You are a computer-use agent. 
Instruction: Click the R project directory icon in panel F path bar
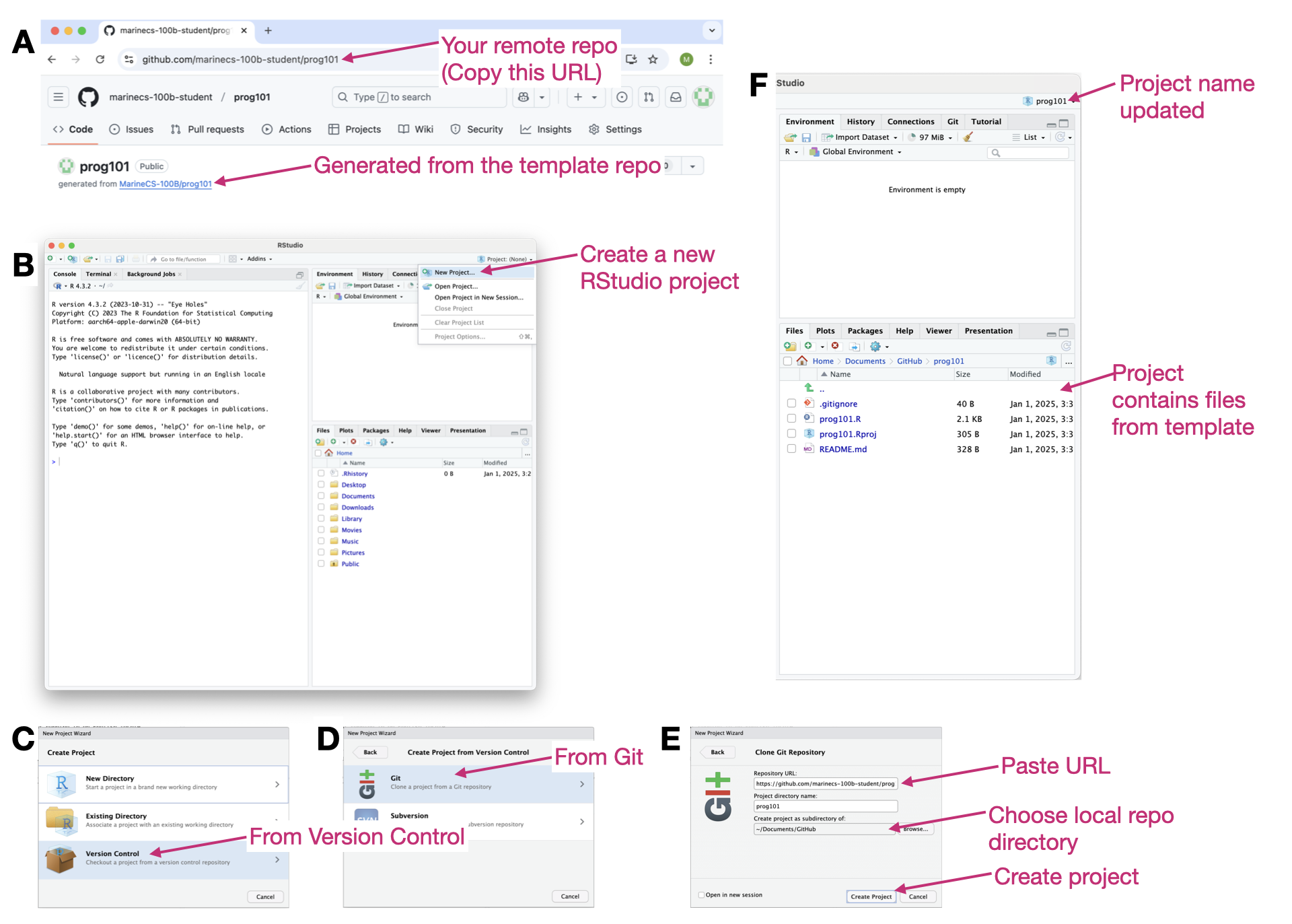1051,361
